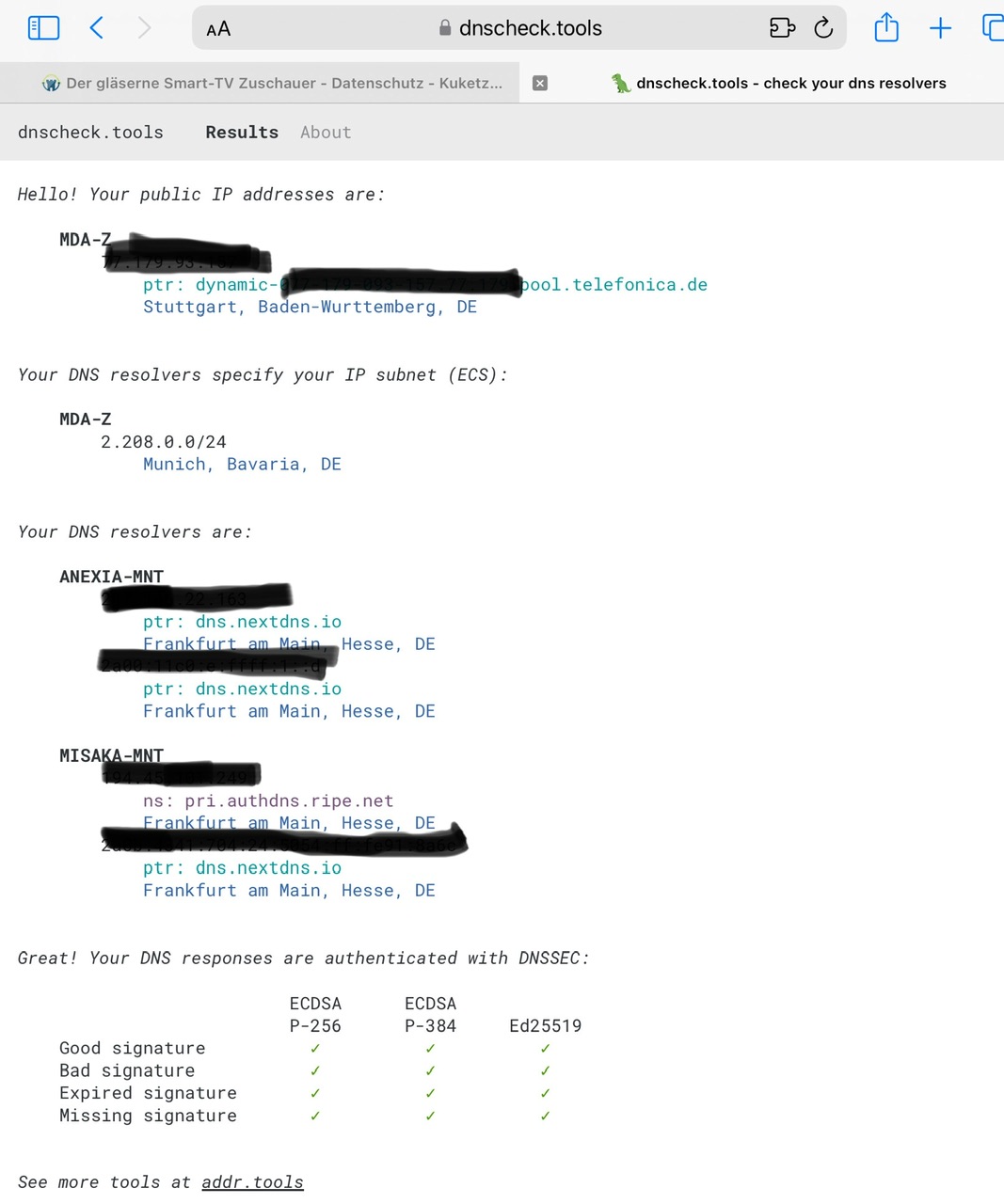Click the Ed25519 column header
Viewport: 1004px width, 1204px height.
[545, 1026]
